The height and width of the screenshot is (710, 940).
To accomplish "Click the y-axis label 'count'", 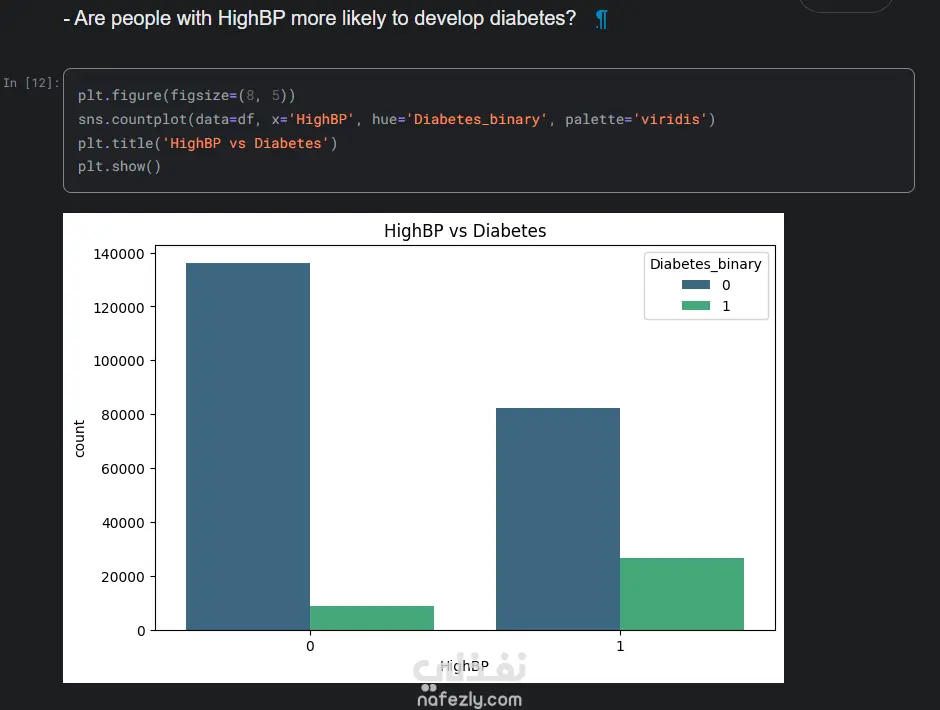I will (x=79, y=438).
